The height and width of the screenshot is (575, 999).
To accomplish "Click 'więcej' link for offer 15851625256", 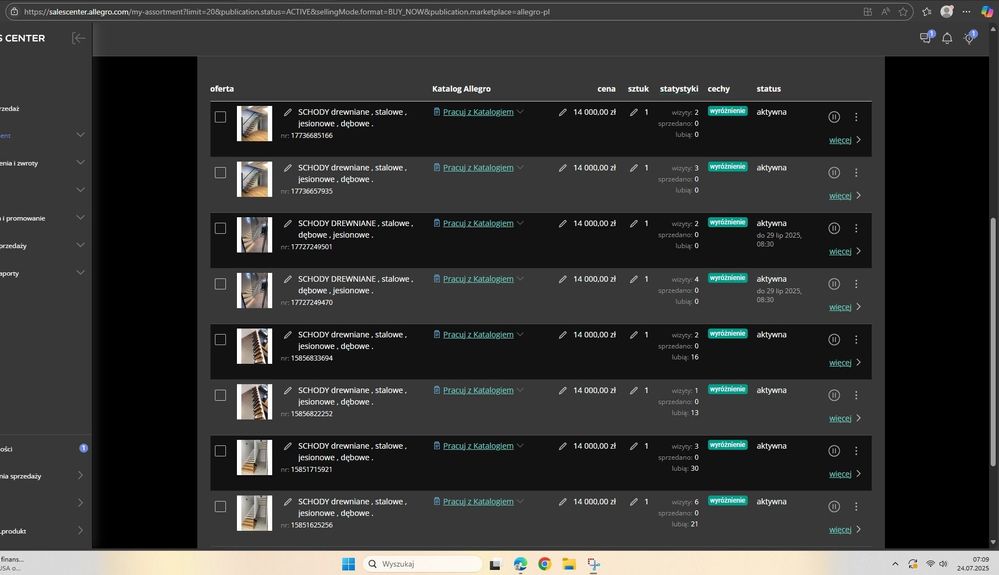I will pyautogui.click(x=844, y=529).
